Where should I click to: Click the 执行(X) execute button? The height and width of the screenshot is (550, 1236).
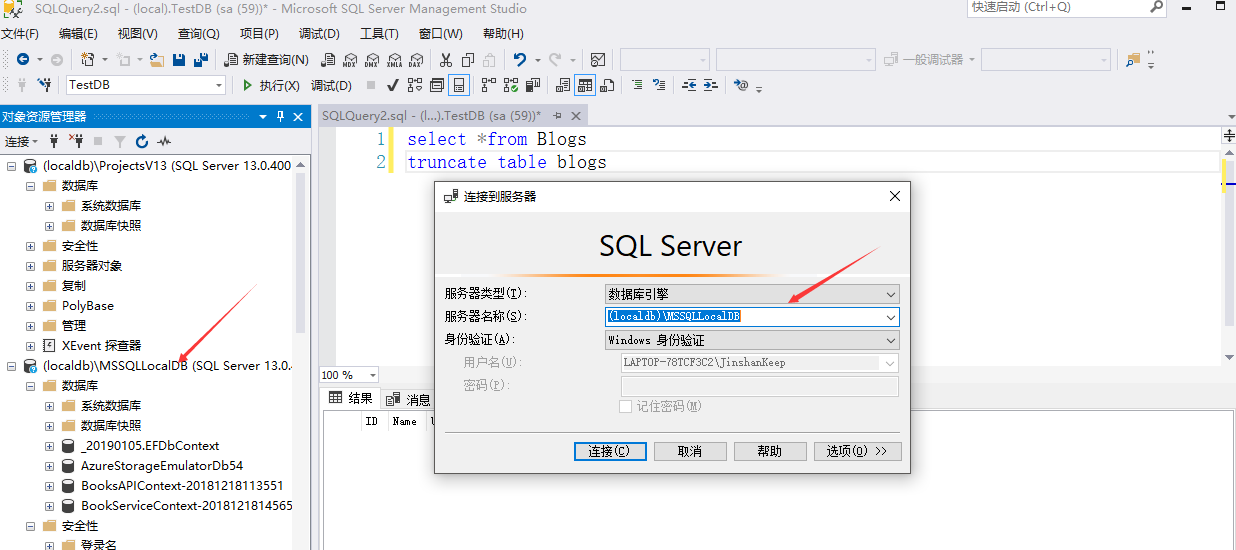270,85
